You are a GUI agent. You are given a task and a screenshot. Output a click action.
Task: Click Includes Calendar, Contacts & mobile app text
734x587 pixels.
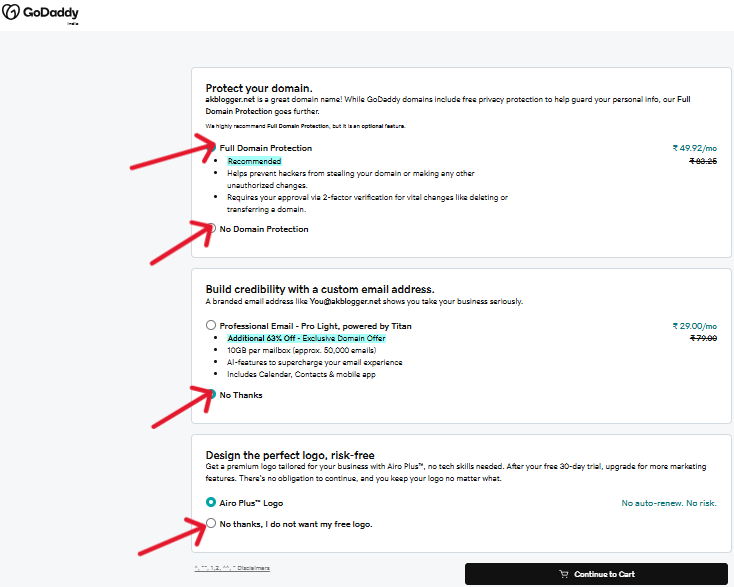(301, 374)
